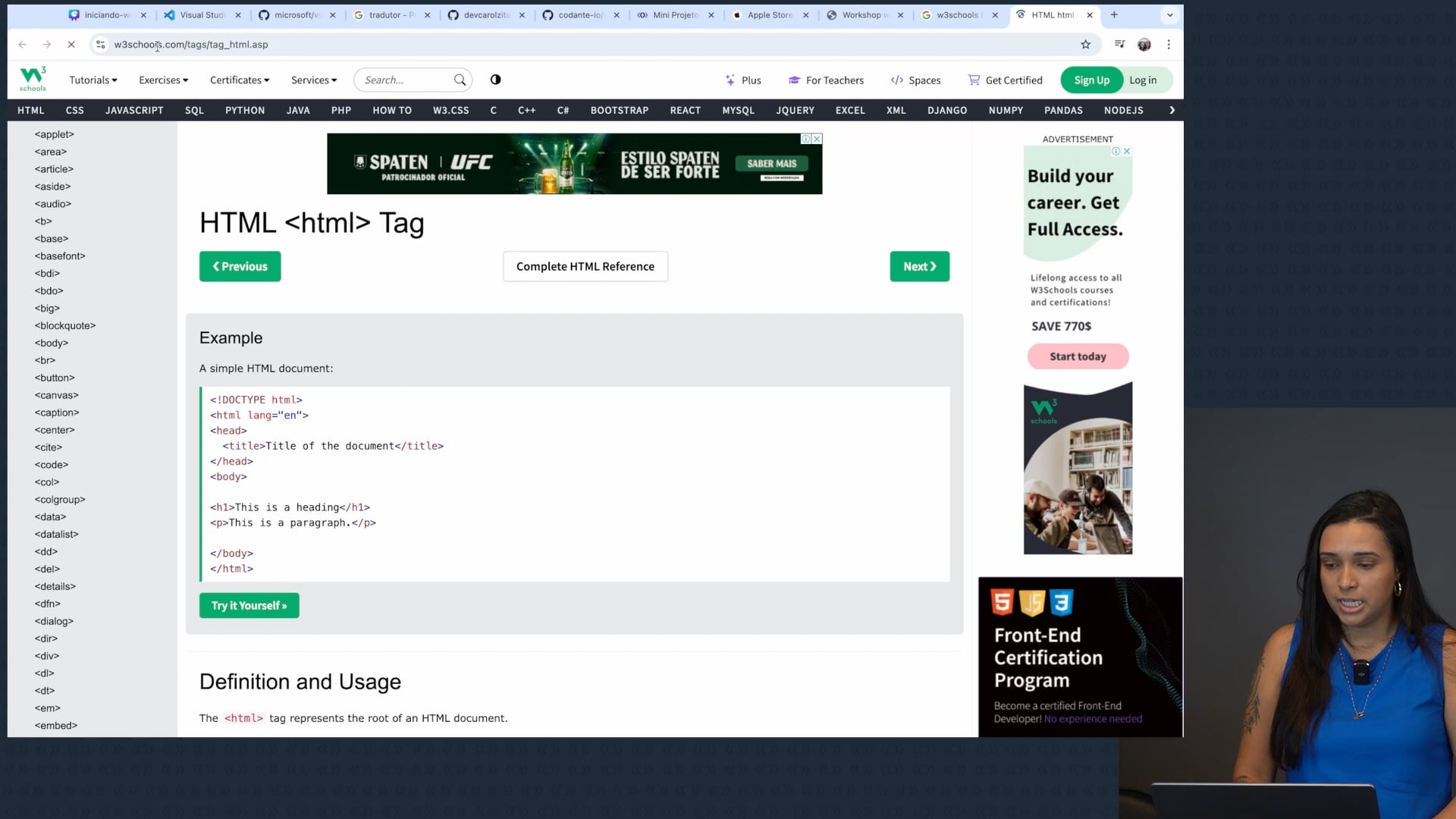
Task: Go to the Previous tag page
Action: tap(240, 266)
